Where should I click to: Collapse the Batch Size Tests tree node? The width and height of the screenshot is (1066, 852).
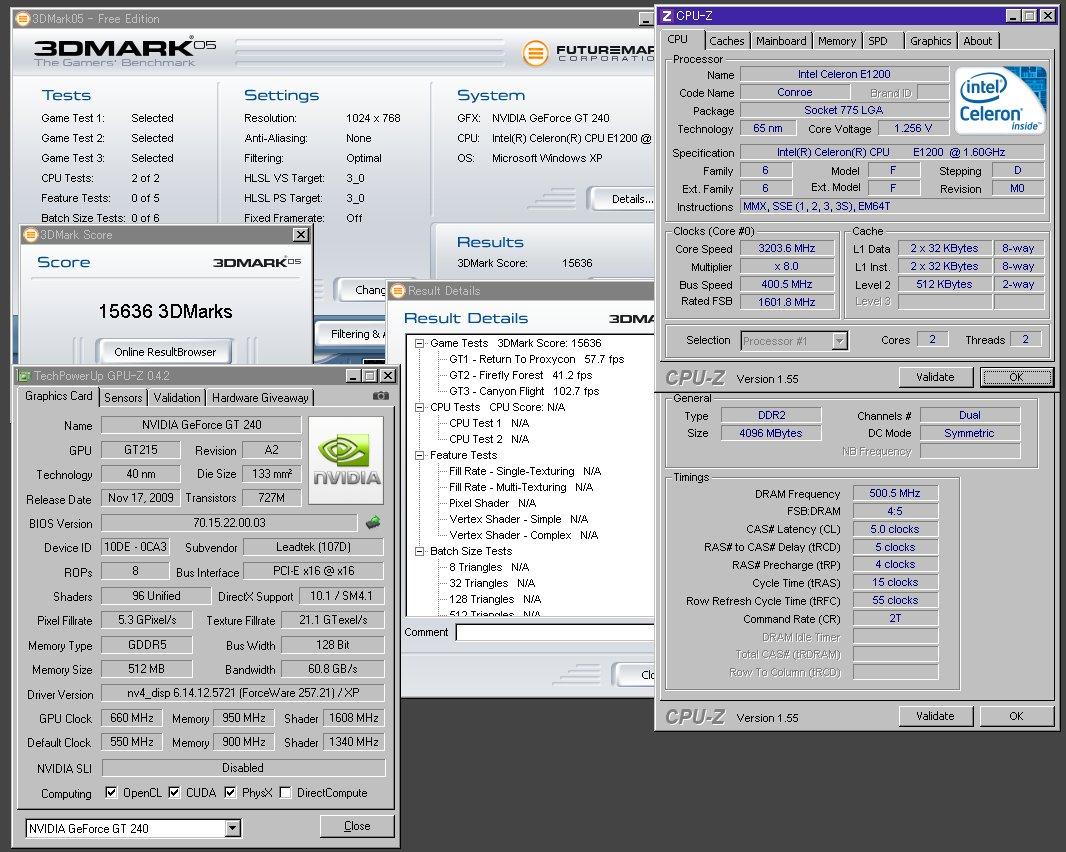point(419,551)
